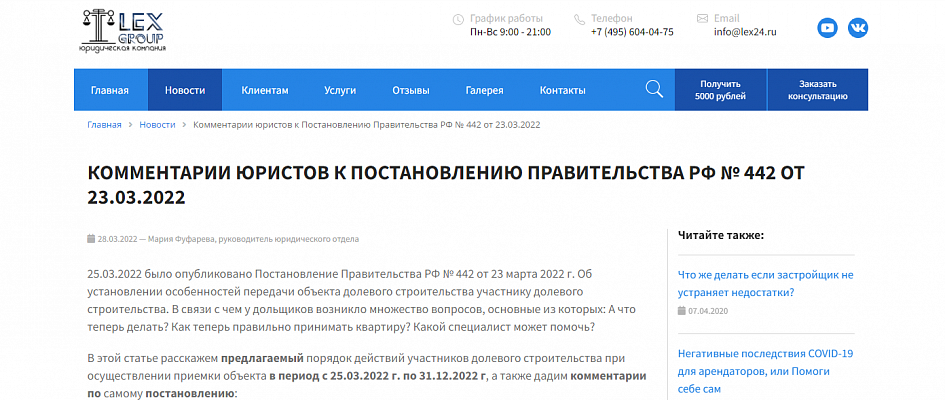Click the envelope Email icon
Screen dimensions: 945x400
coord(702,19)
